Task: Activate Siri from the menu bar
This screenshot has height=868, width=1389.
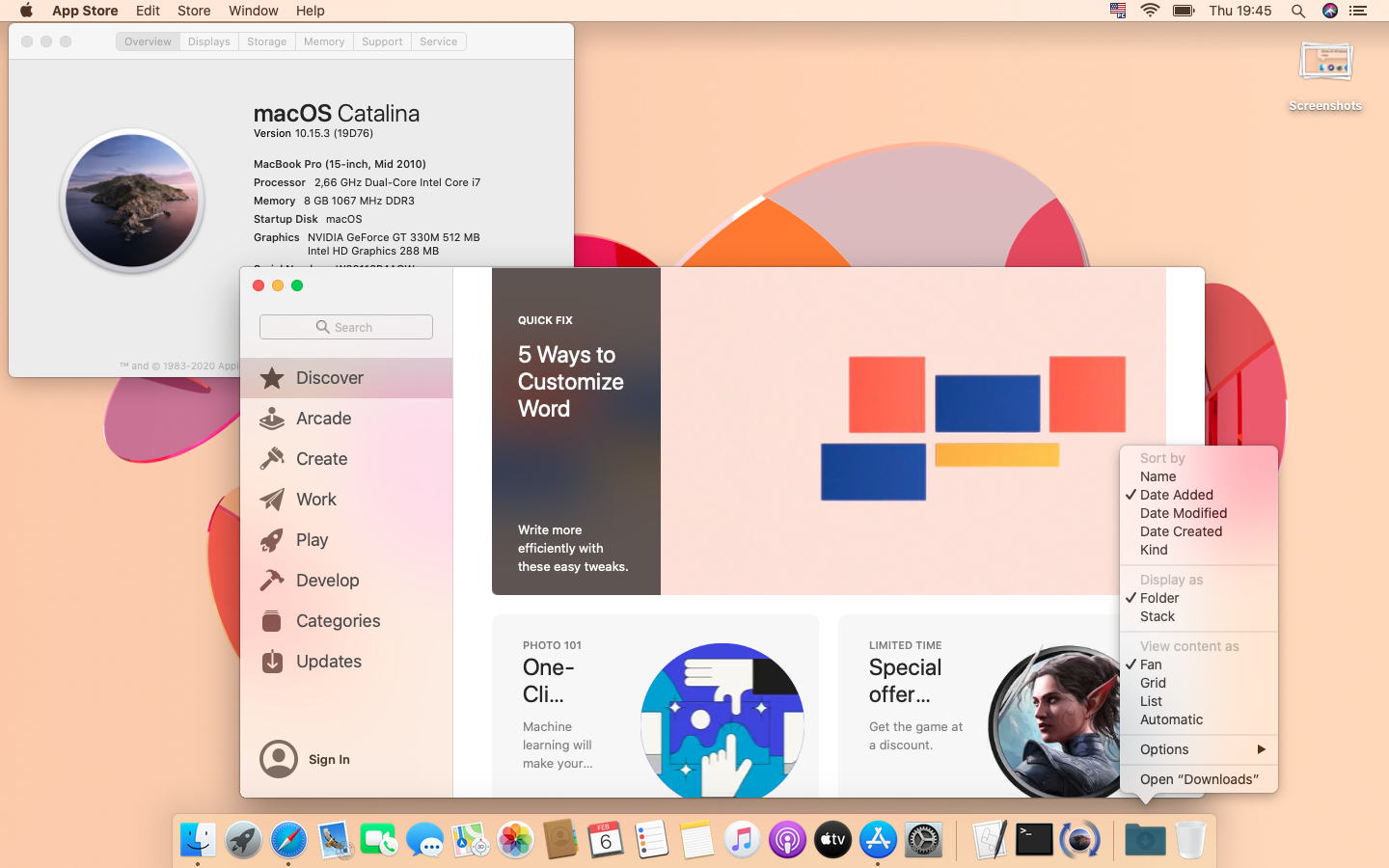Action: tap(1330, 11)
